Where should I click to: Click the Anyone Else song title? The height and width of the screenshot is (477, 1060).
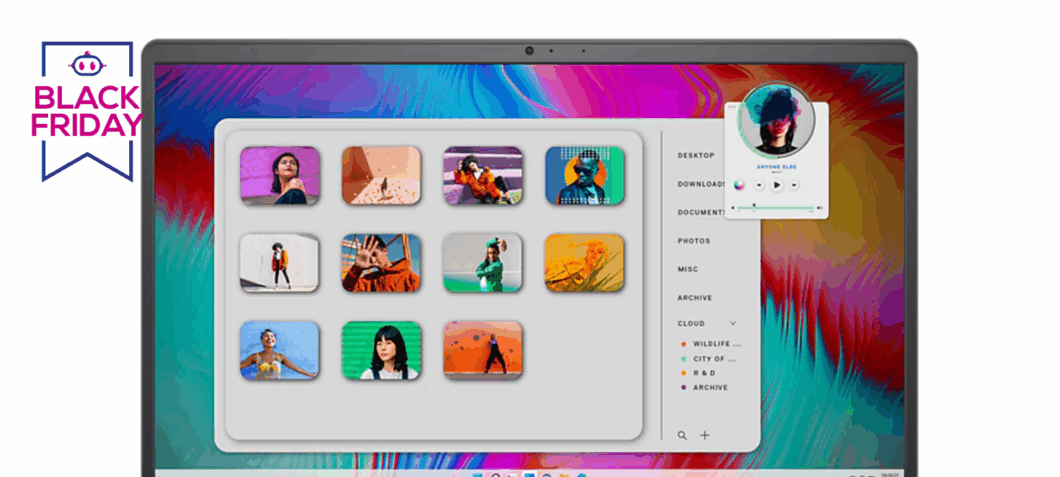tap(775, 166)
